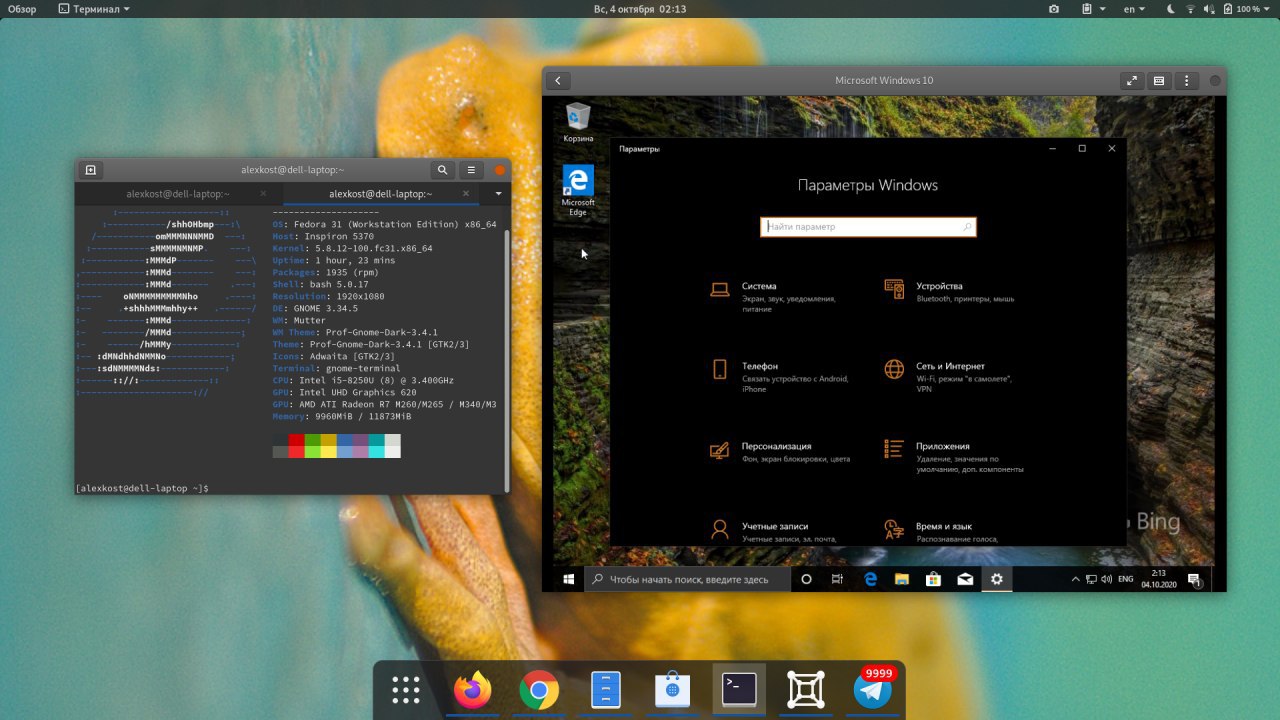The width and height of the screenshot is (1280, 720).
Task: Click the cyan color block in neofetch output
Action: pyautogui.click(x=376, y=440)
